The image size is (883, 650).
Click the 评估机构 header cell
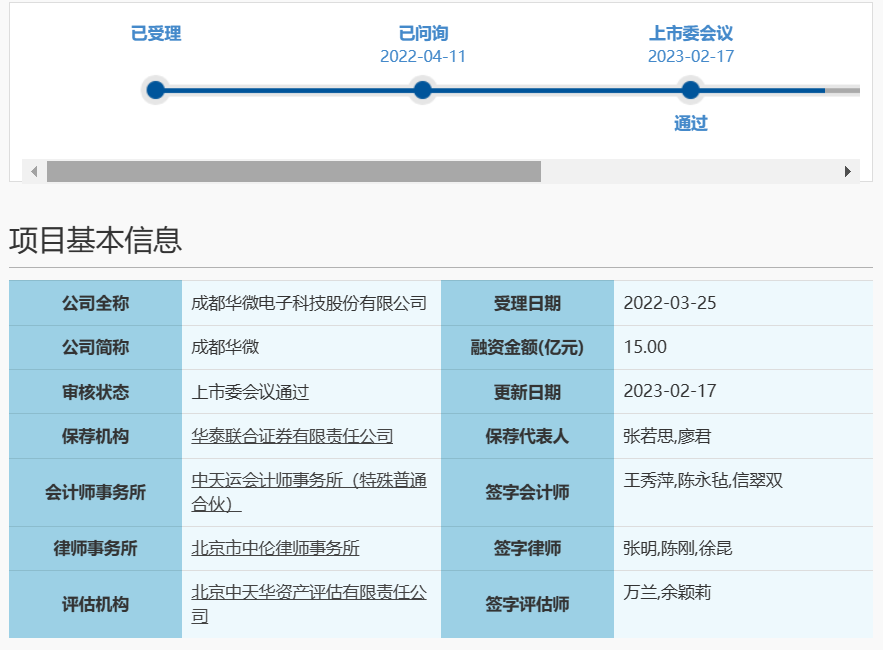(95, 604)
